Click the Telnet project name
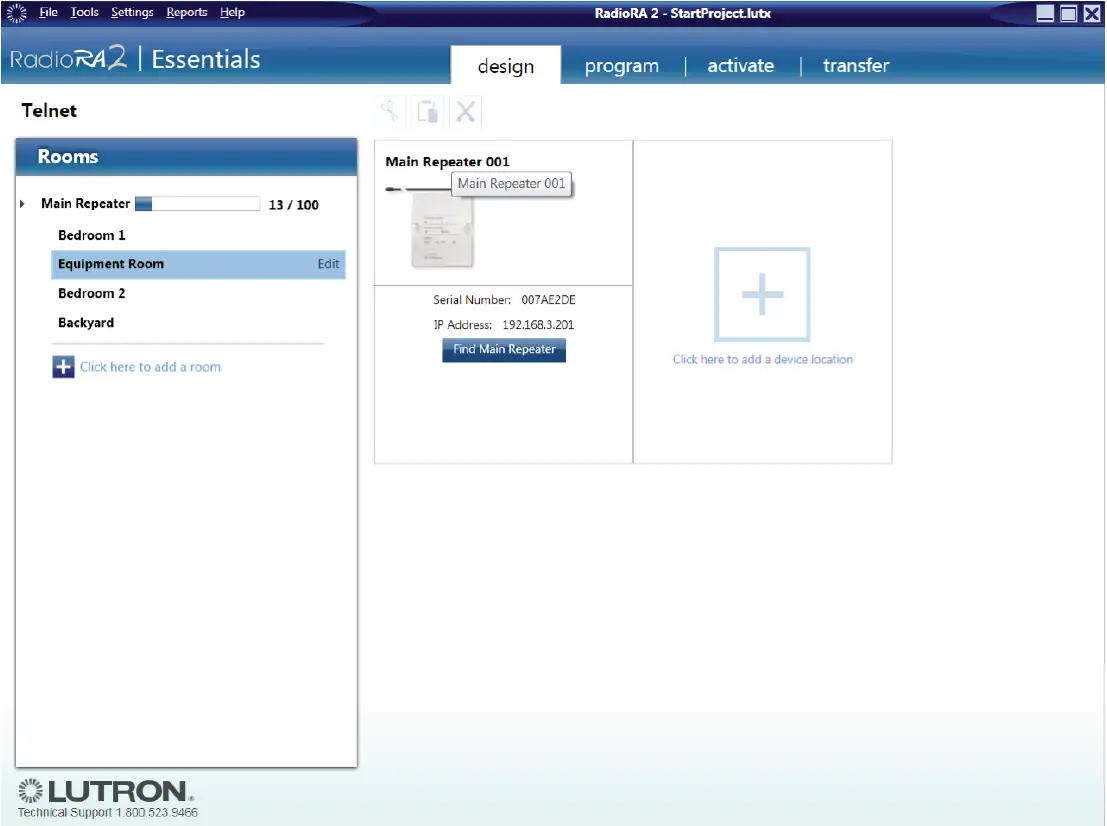 pyautogui.click(x=49, y=110)
